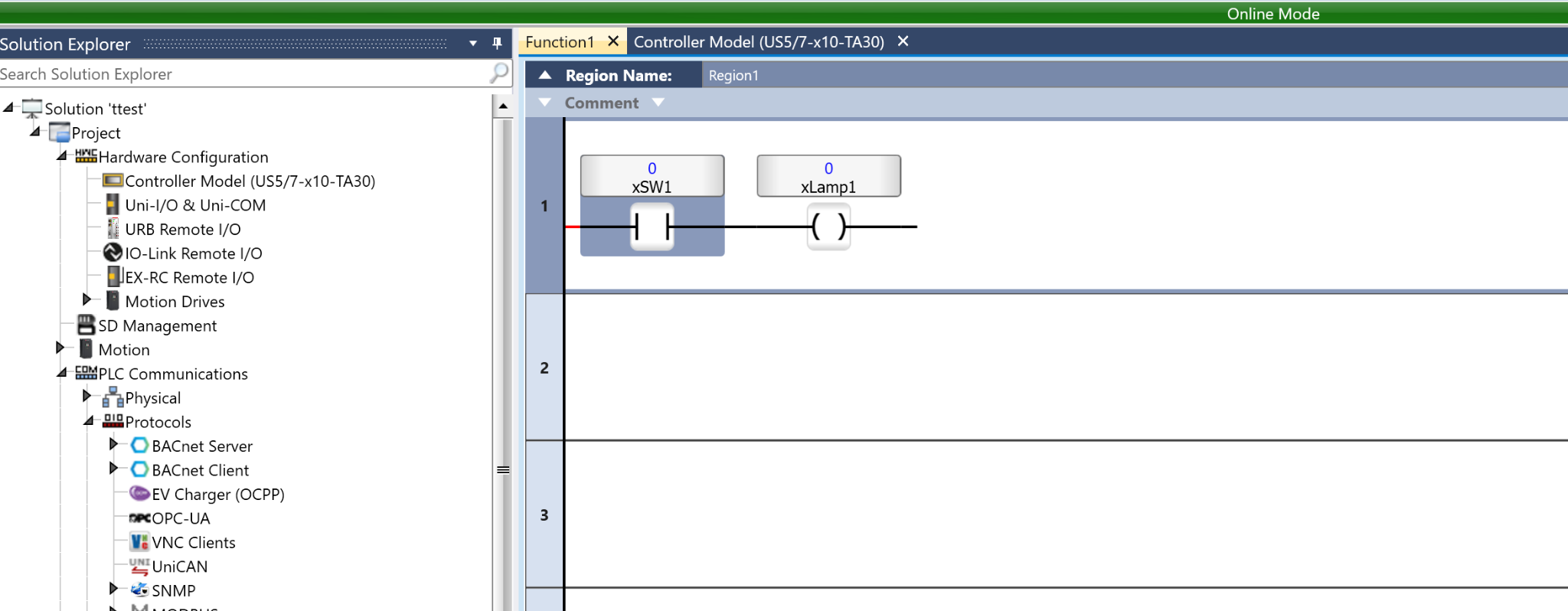
Task: Click the Solution Explorer scroll-up arrow
Action: tap(503, 106)
